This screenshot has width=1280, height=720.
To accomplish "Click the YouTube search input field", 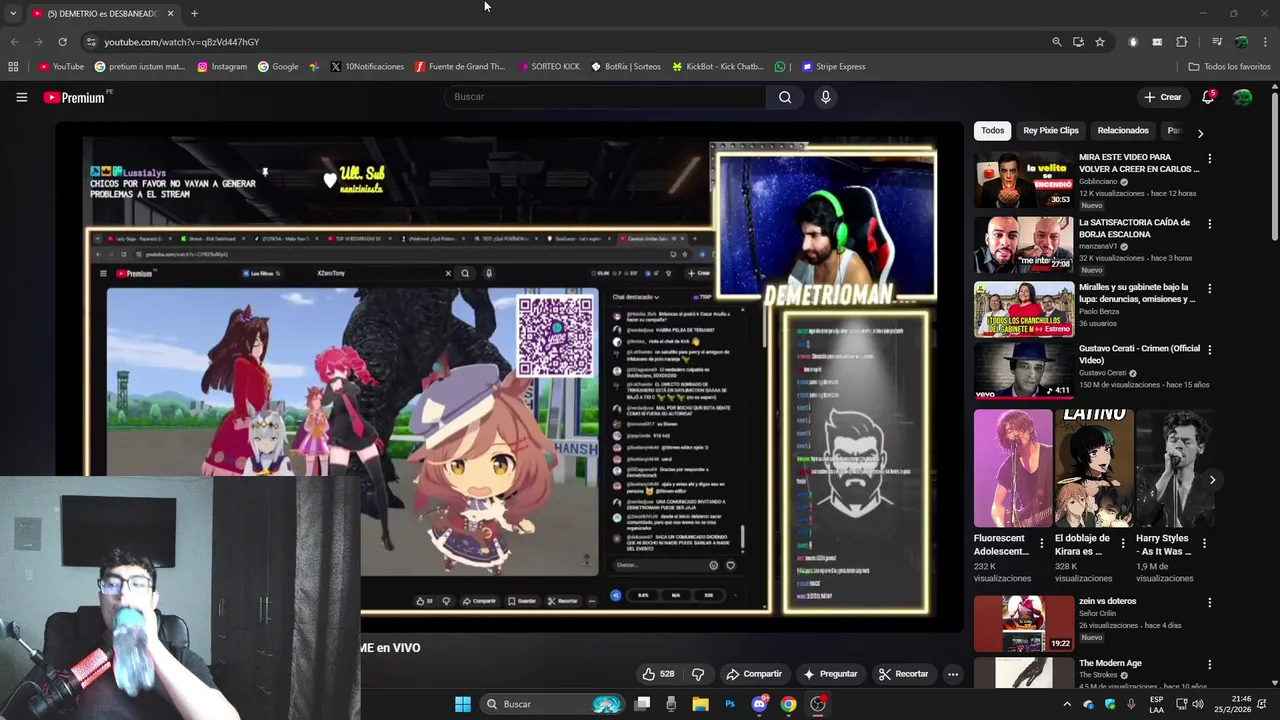I will (x=605, y=97).
